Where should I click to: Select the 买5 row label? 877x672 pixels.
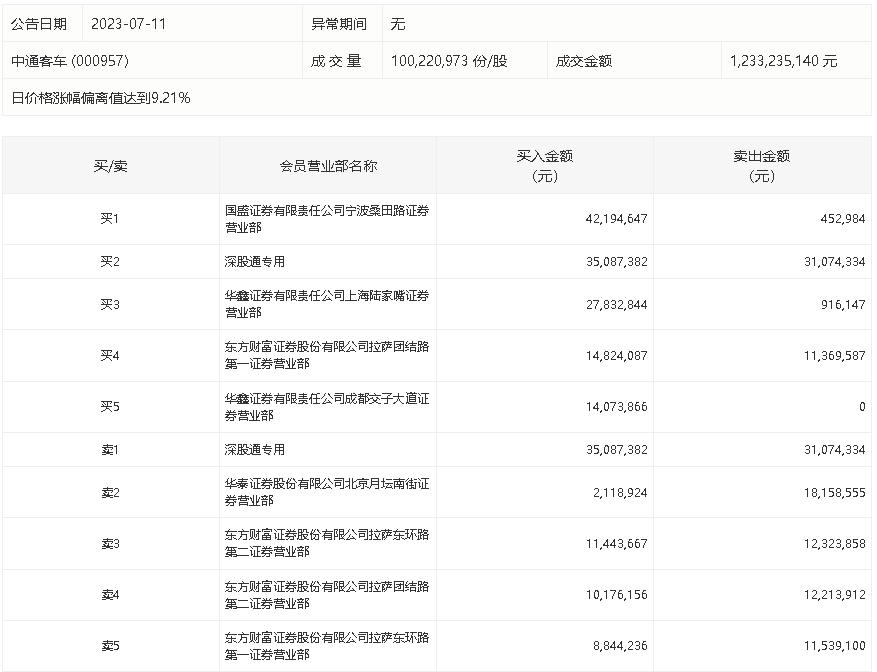coord(110,407)
